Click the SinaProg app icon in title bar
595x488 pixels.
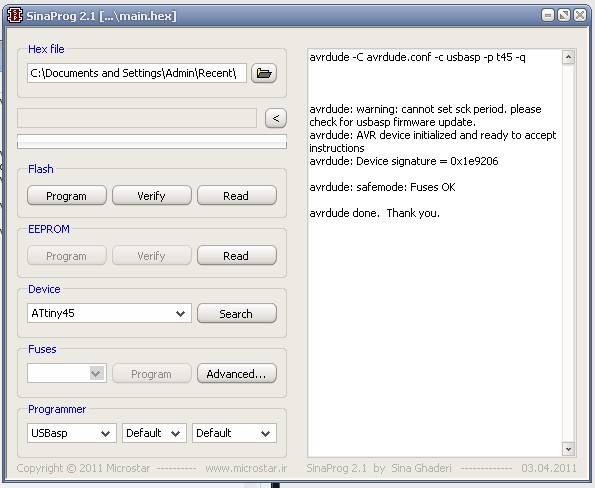pos(15,16)
